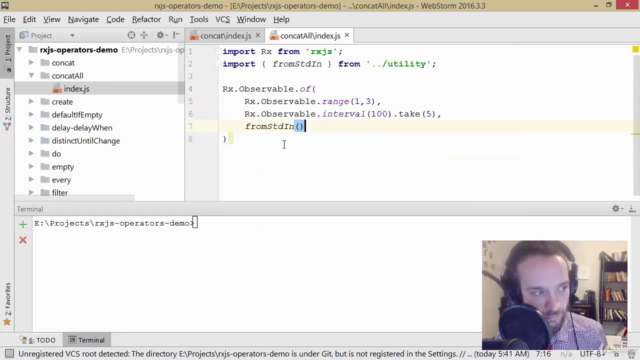The image size is (640, 360).
Task: Click the fold marker at line 1
Action: click(x=218, y=51)
